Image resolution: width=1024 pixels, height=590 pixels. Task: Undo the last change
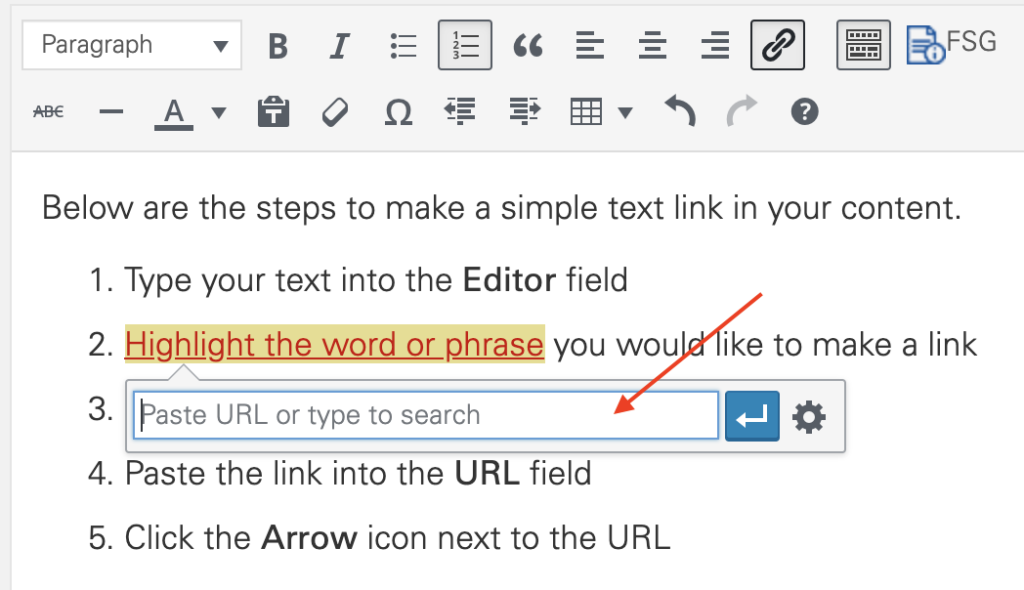679,111
